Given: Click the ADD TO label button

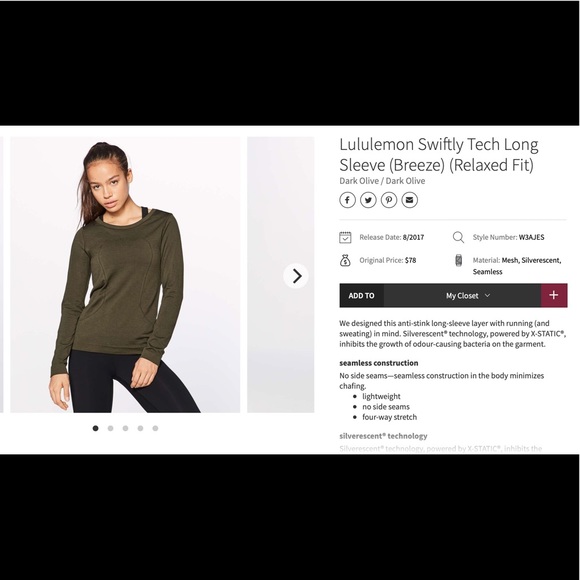Looking at the screenshot, I should coord(361,296).
